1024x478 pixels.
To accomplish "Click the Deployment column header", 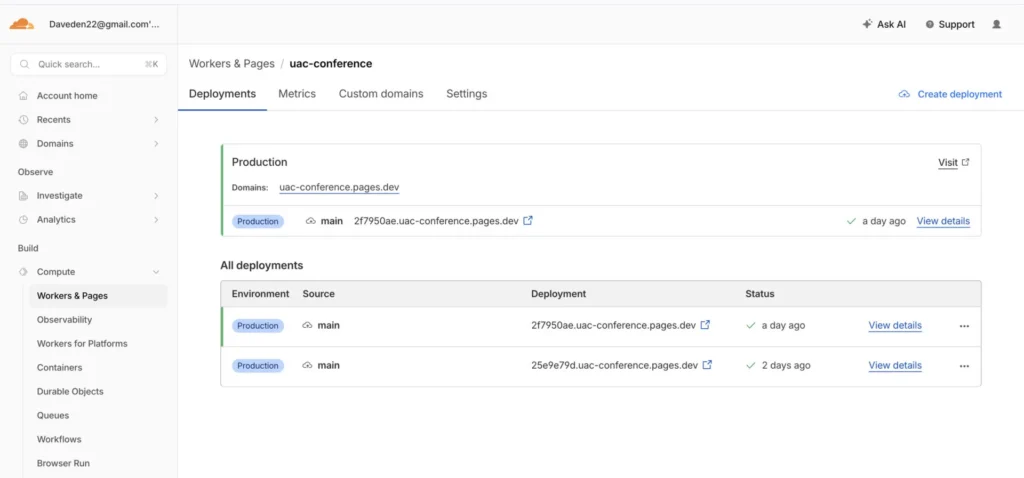I will point(558,294).
